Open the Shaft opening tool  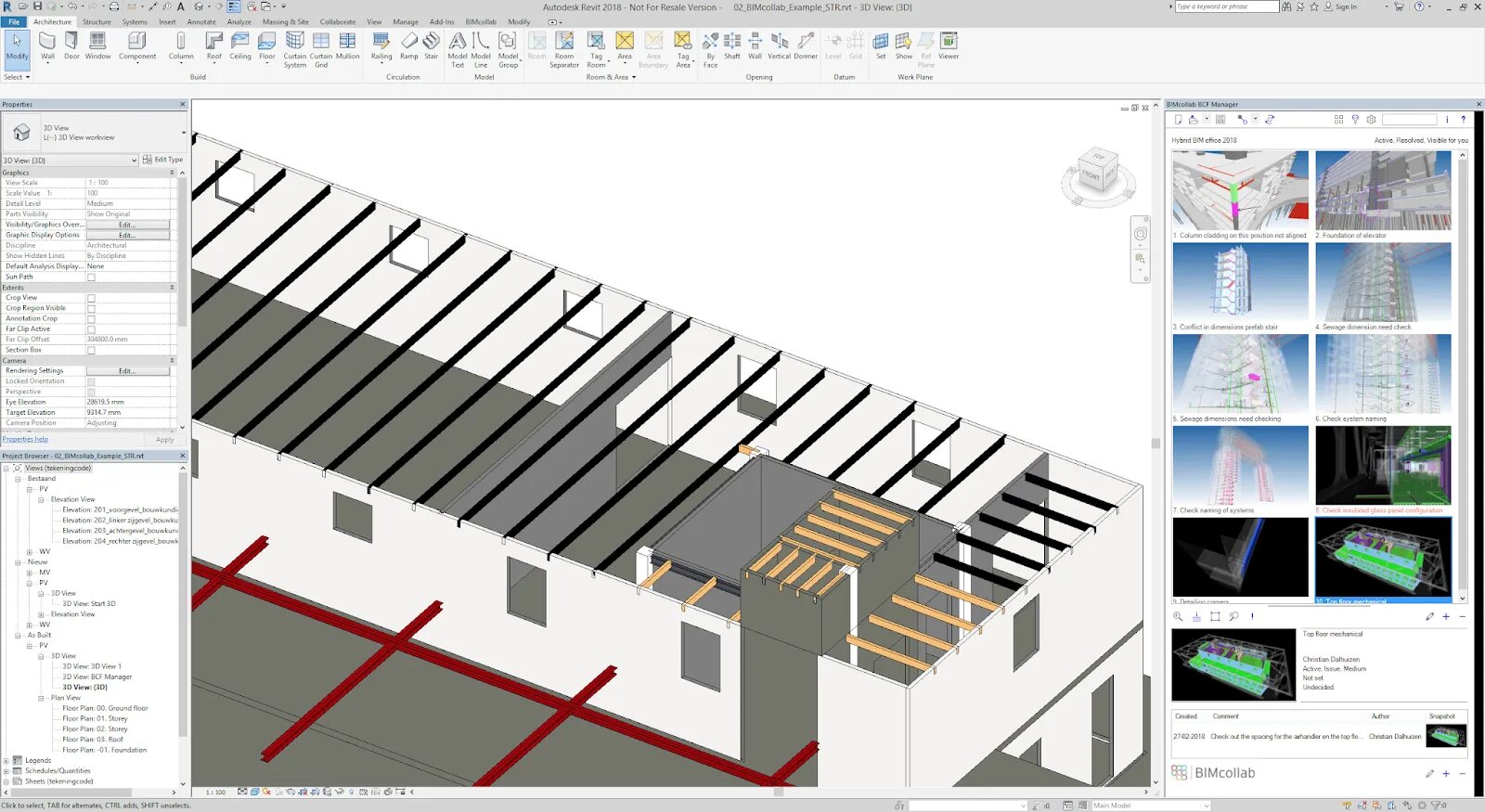click(732, 45)
